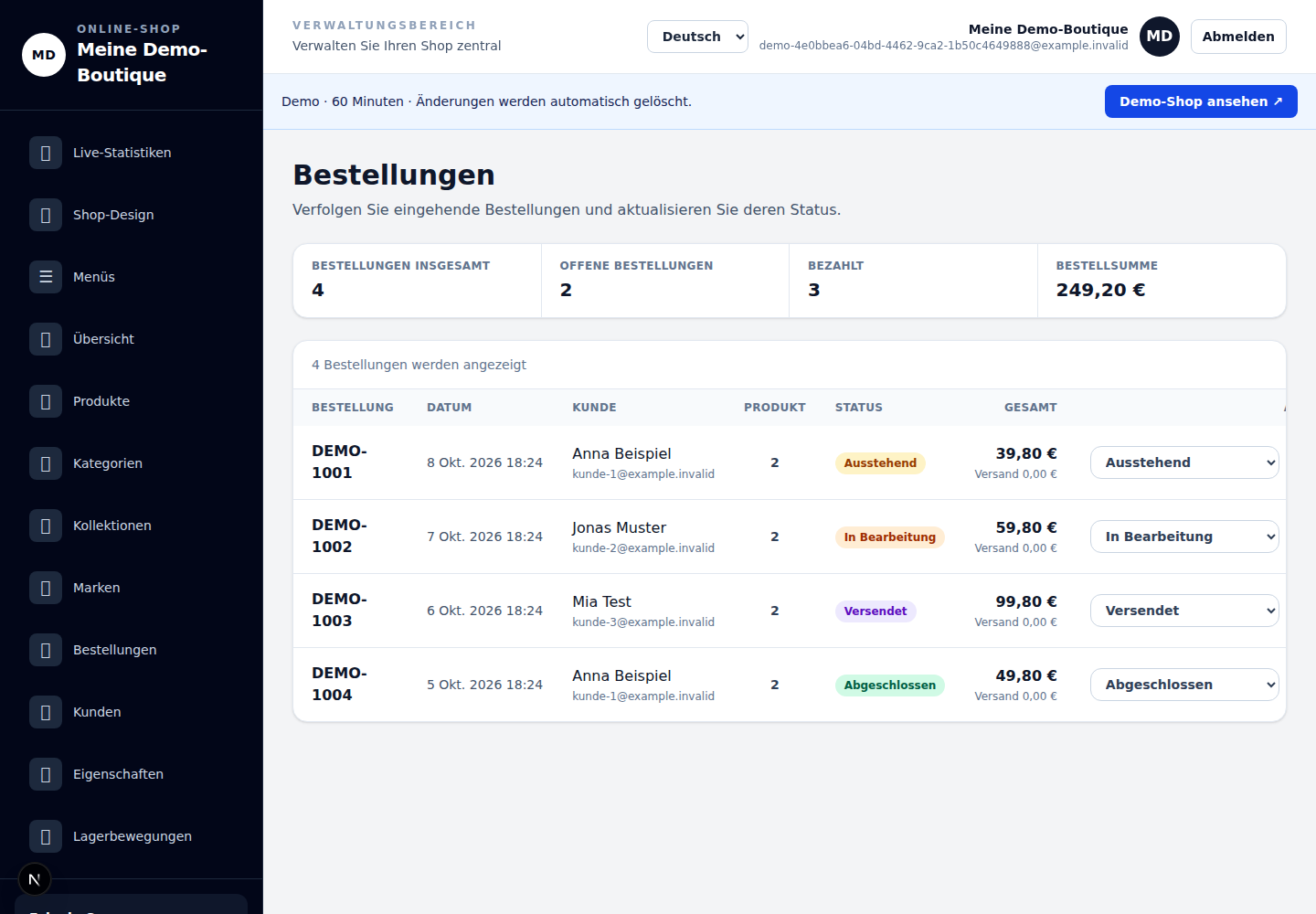Click customer name Mia Test

(601, 601)
